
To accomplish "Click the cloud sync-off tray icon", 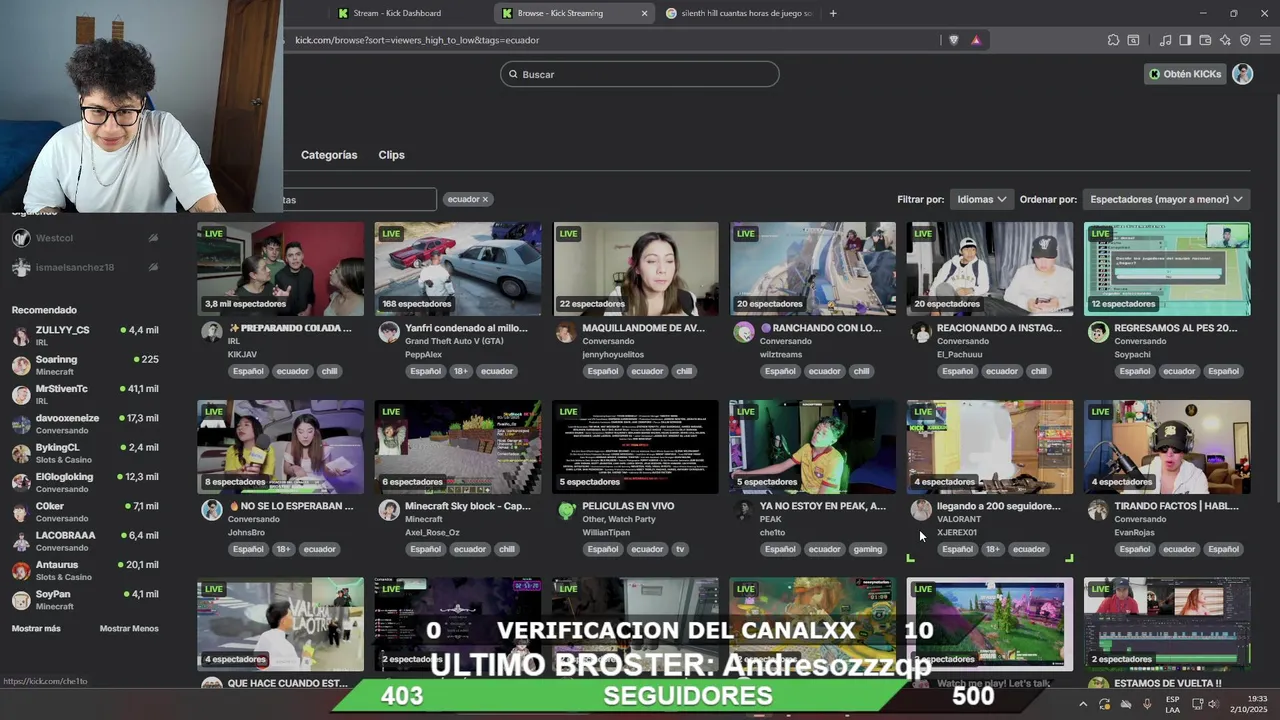I will click(1126, 704).
